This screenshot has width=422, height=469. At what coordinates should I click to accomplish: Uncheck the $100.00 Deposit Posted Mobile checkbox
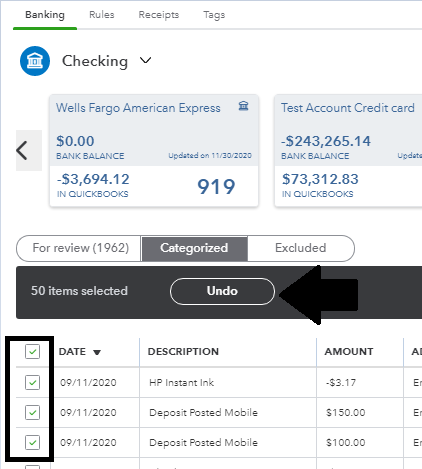click(x=32, y=442)
